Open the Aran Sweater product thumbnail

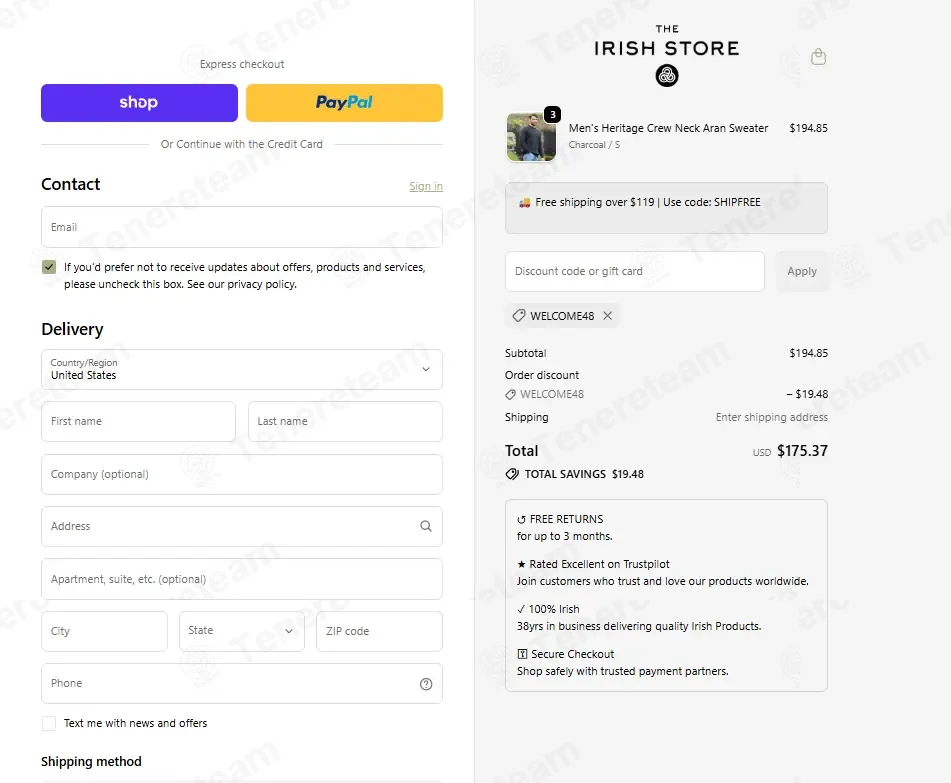tap(531, 137)
